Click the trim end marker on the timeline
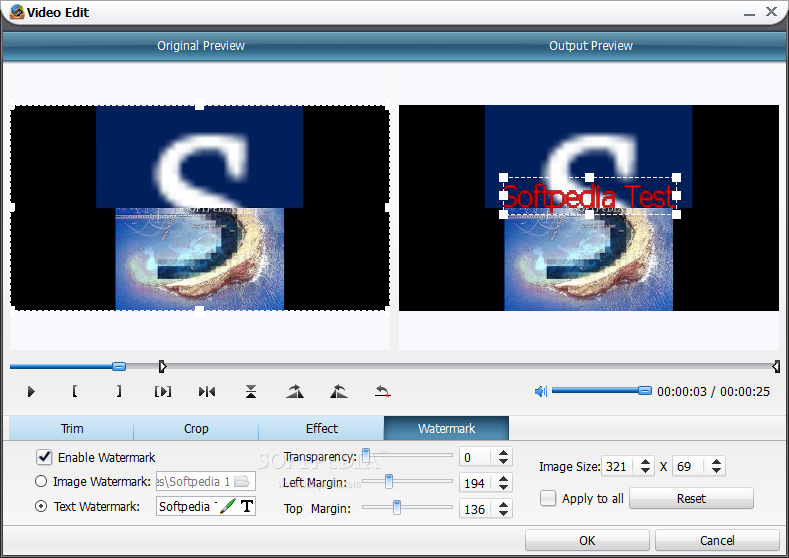The image size is (789, 558). point(776,366)
